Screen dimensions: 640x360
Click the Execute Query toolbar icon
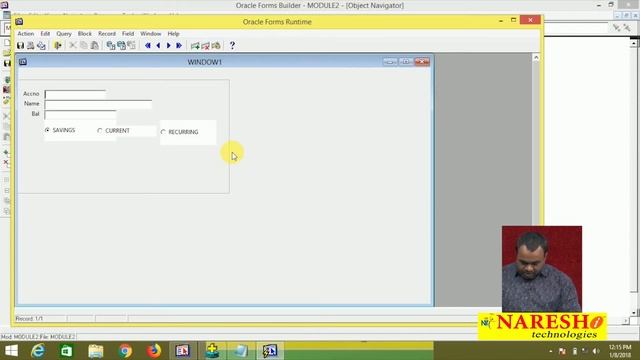tap(121, 45)
